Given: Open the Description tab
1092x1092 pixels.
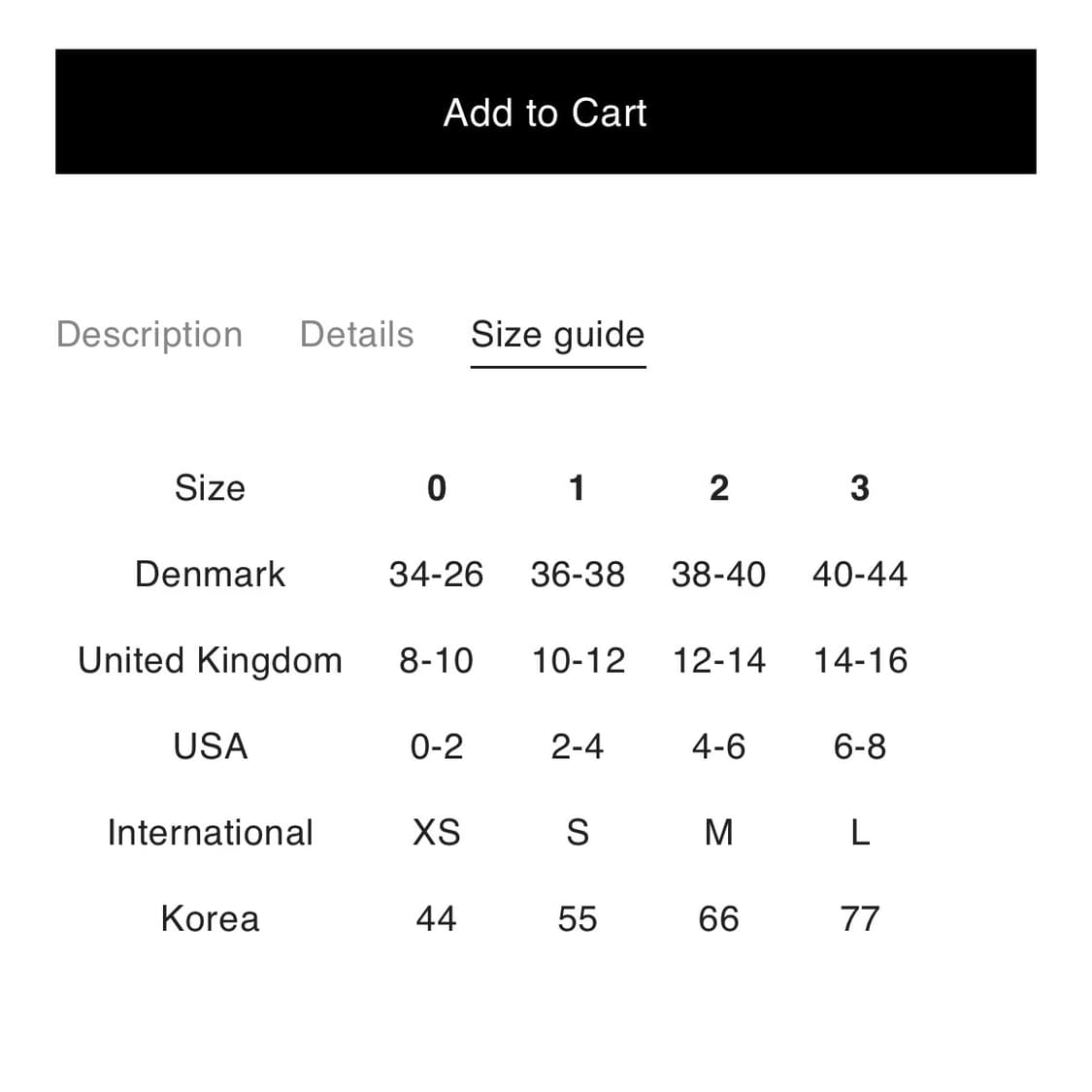Looking at the screenshot, I should pyautogui.click(x=149, y=334).
